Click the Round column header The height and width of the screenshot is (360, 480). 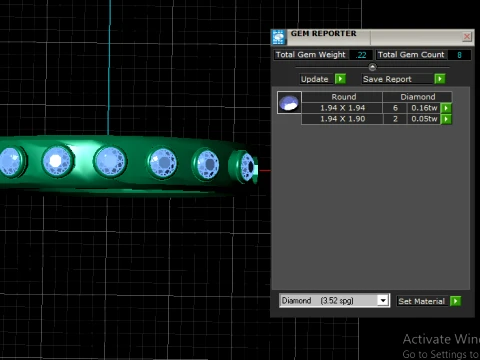click(x=343, y=97)
